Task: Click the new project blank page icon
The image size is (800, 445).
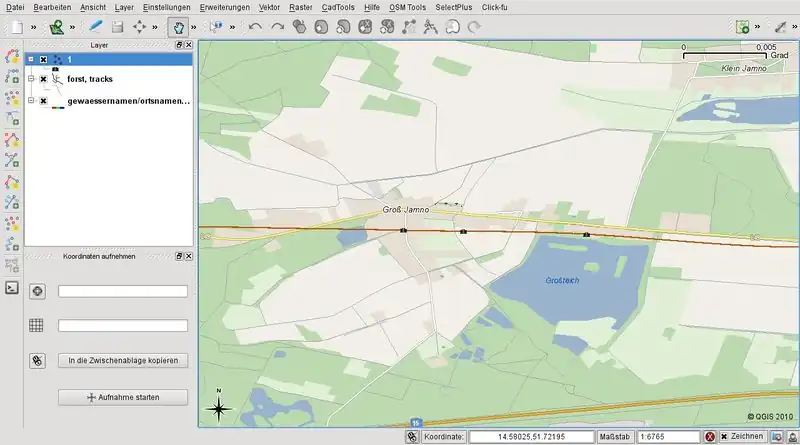Action: pos(16,27)
